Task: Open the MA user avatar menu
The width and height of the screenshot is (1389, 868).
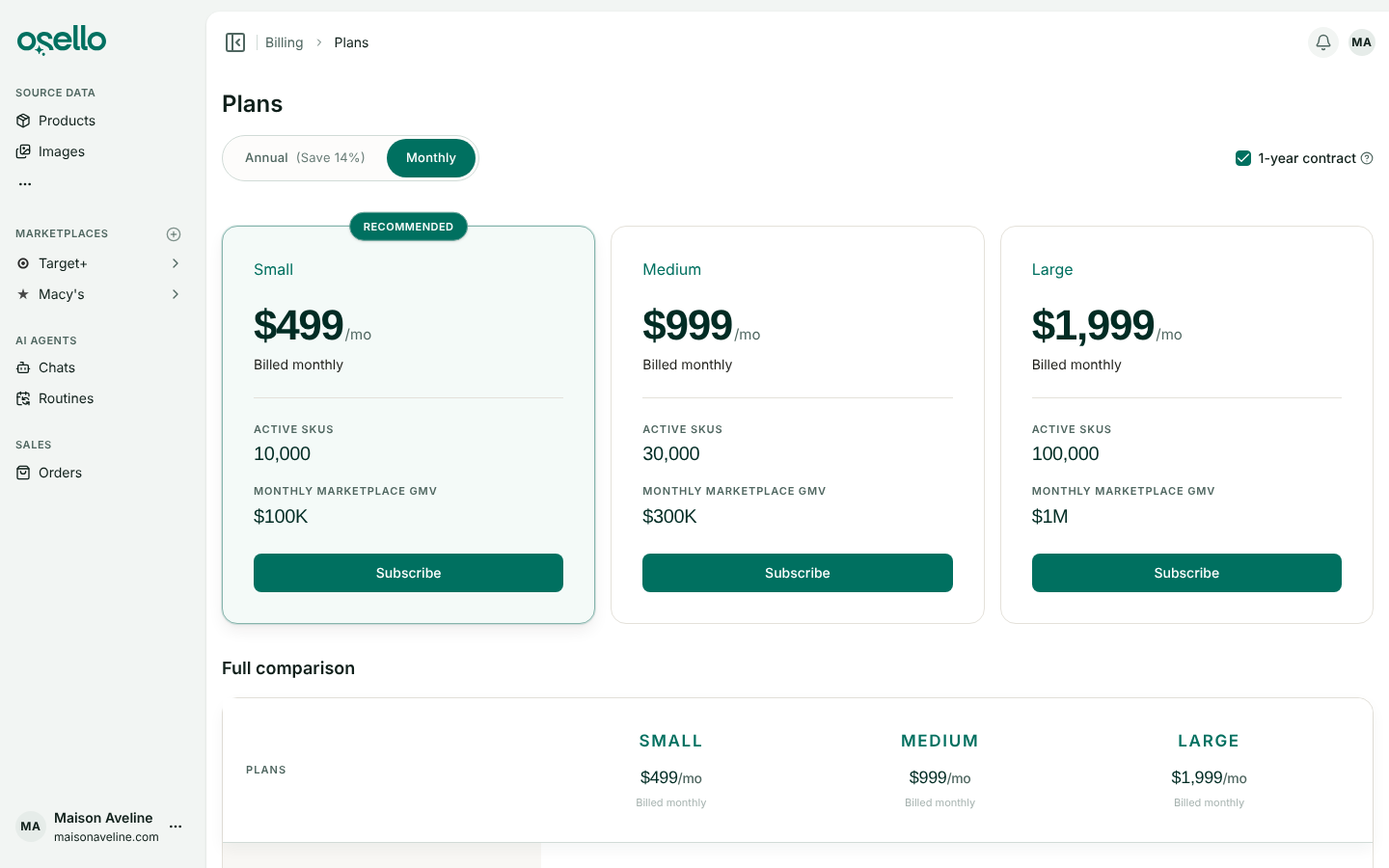Action: pyautogui.click(x=1362, y=42)
